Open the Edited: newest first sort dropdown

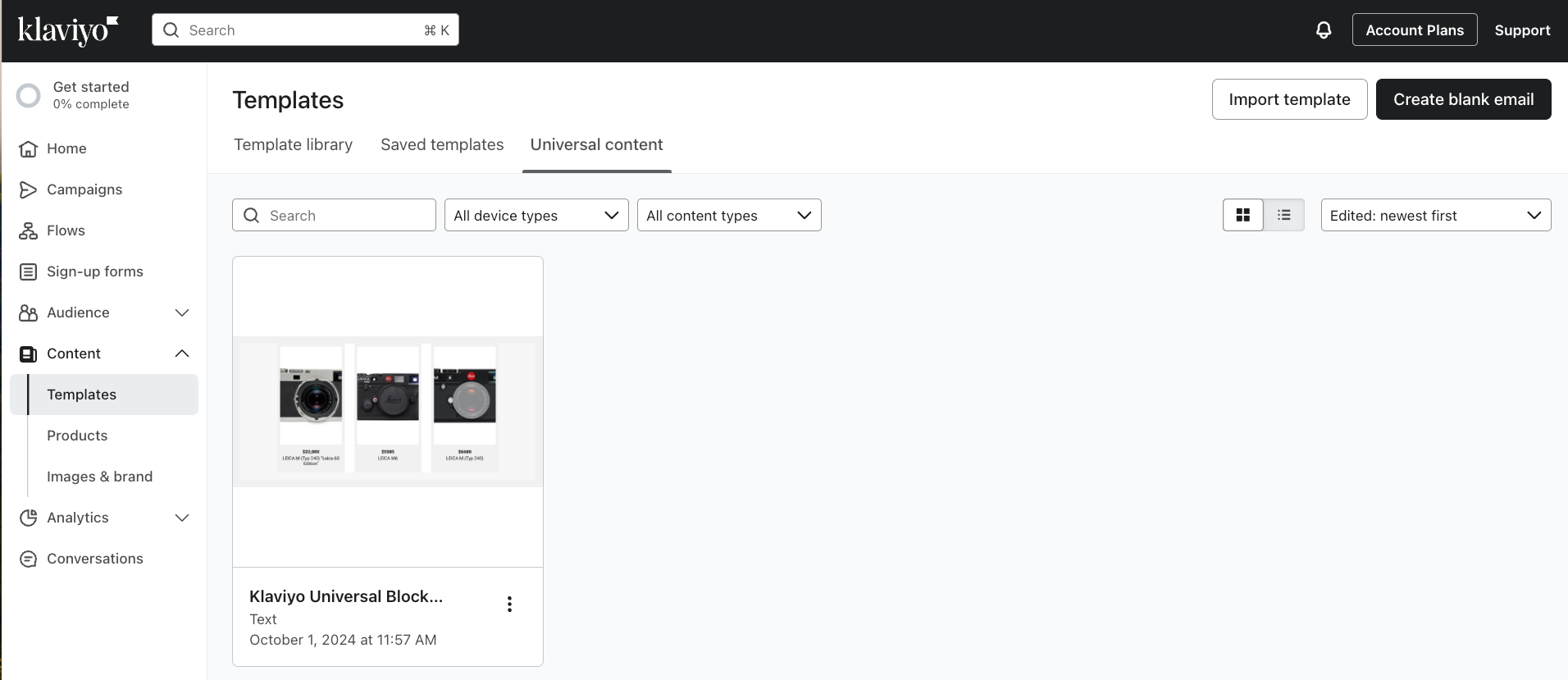coord(1436,215)
